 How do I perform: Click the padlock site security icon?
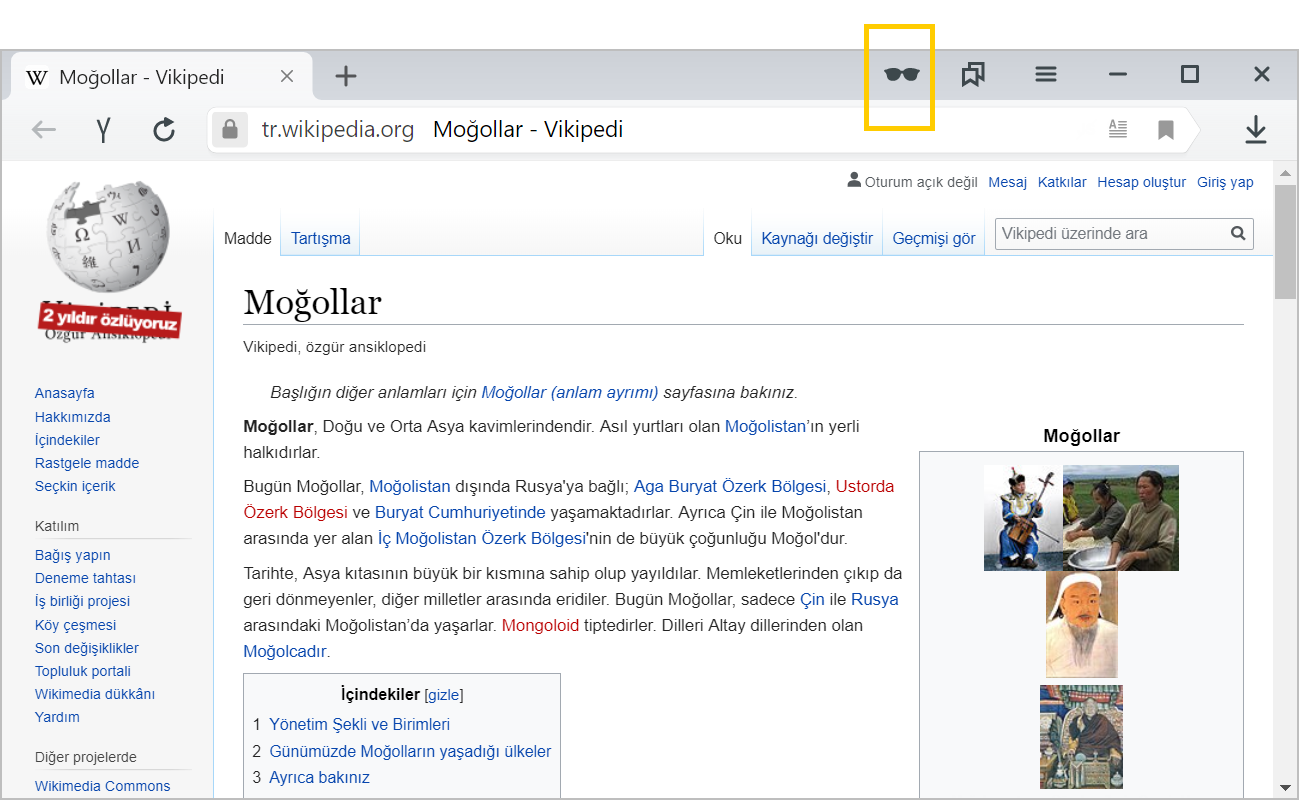pos(230,129)
